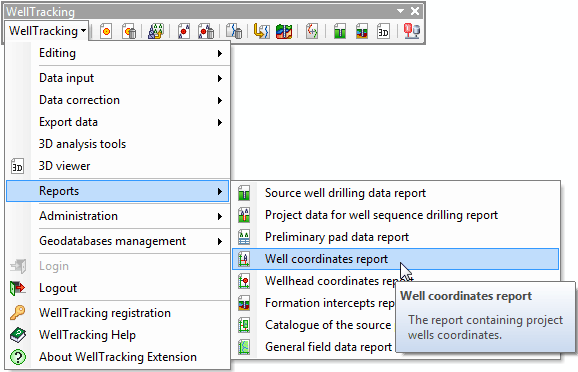Expand the Editing submenu arrow

pyautogui.click(x=220, y=53)
